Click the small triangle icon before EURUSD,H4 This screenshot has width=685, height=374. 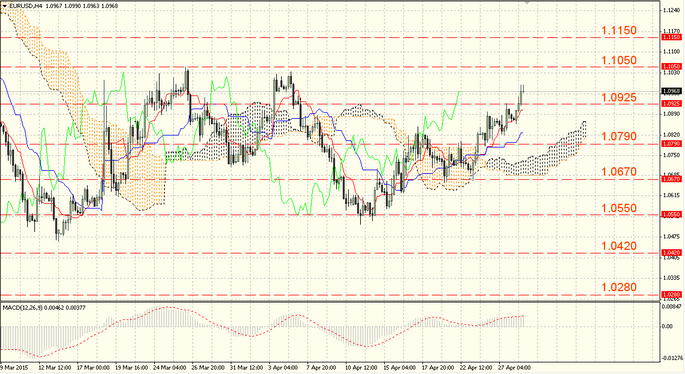4,6
